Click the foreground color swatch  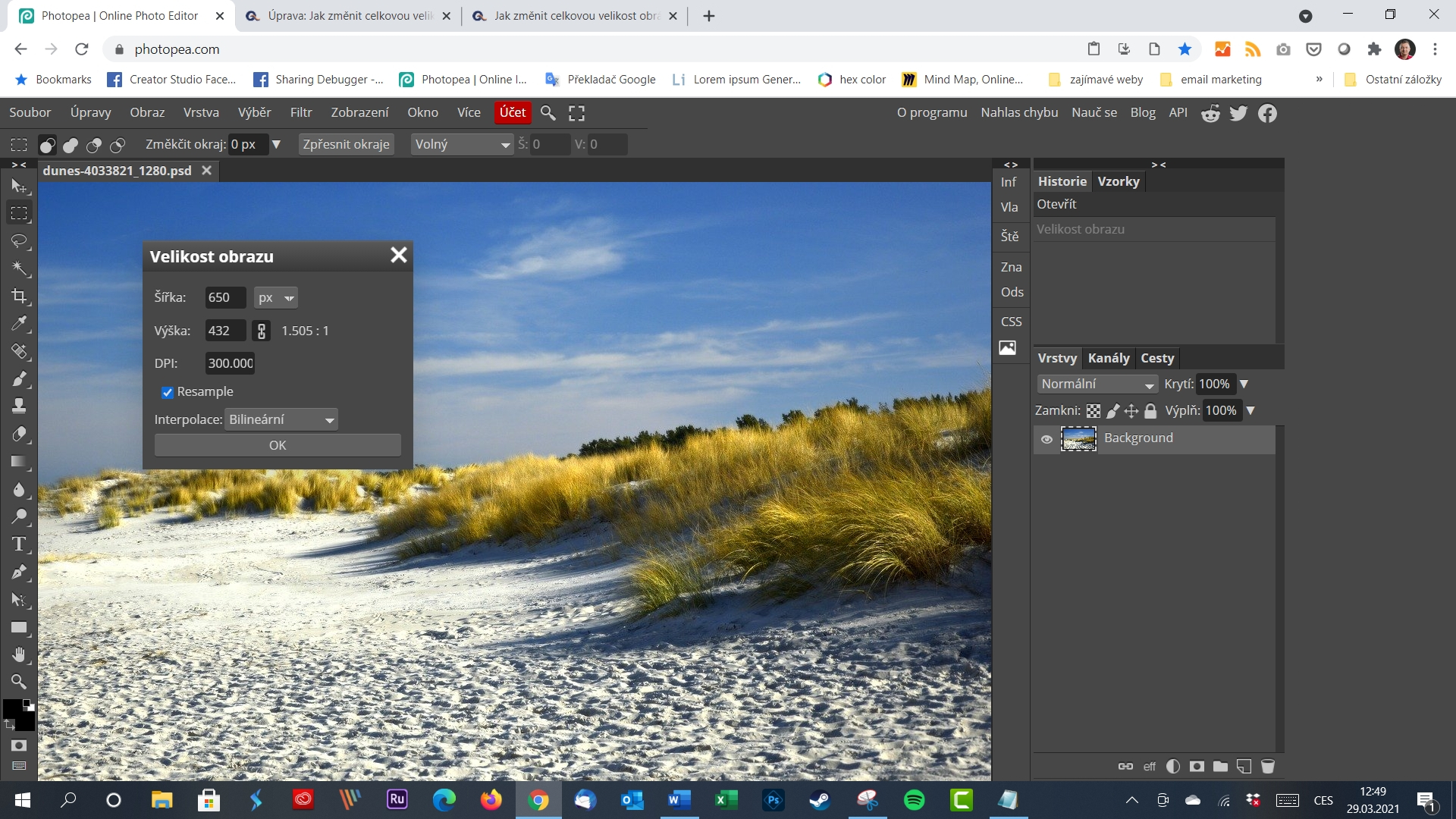tap(12, 708)
